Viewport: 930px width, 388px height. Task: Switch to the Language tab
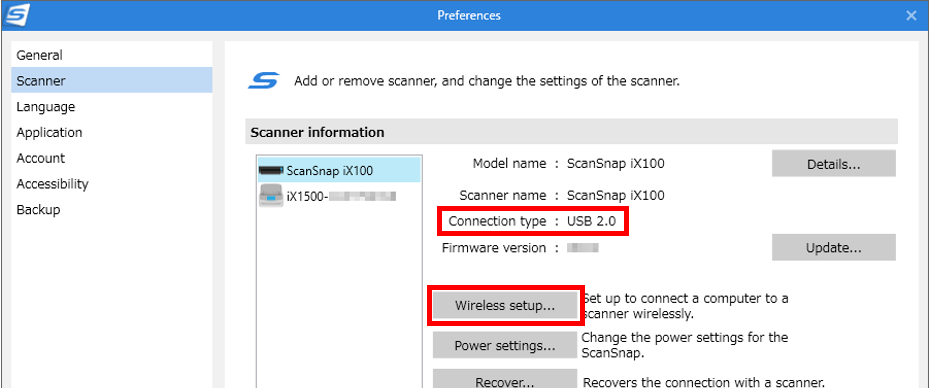click(112, 107)
